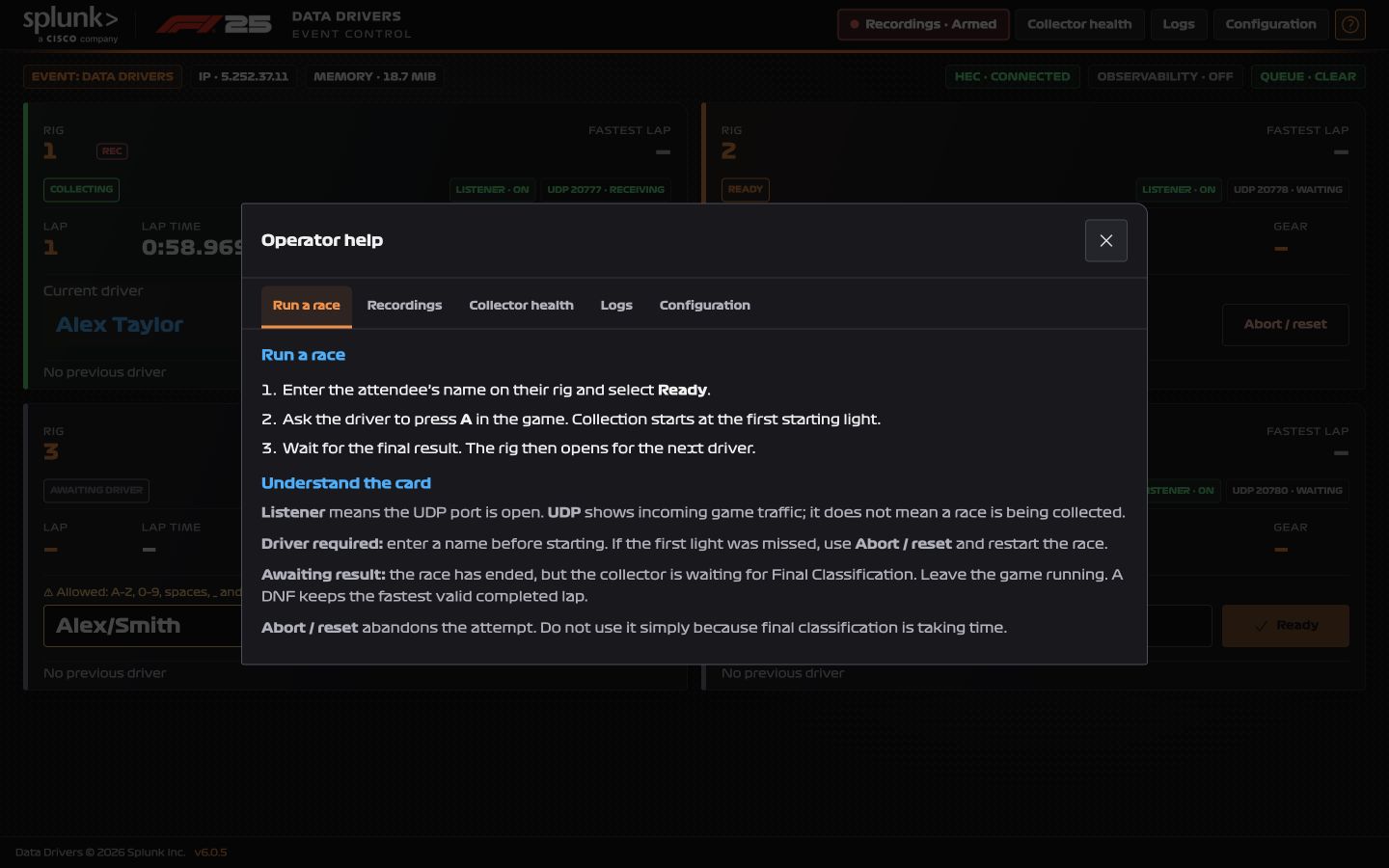1389x868 pixels.
Task: Click the Run a race blue heading
Action: [x=303, y=355]
